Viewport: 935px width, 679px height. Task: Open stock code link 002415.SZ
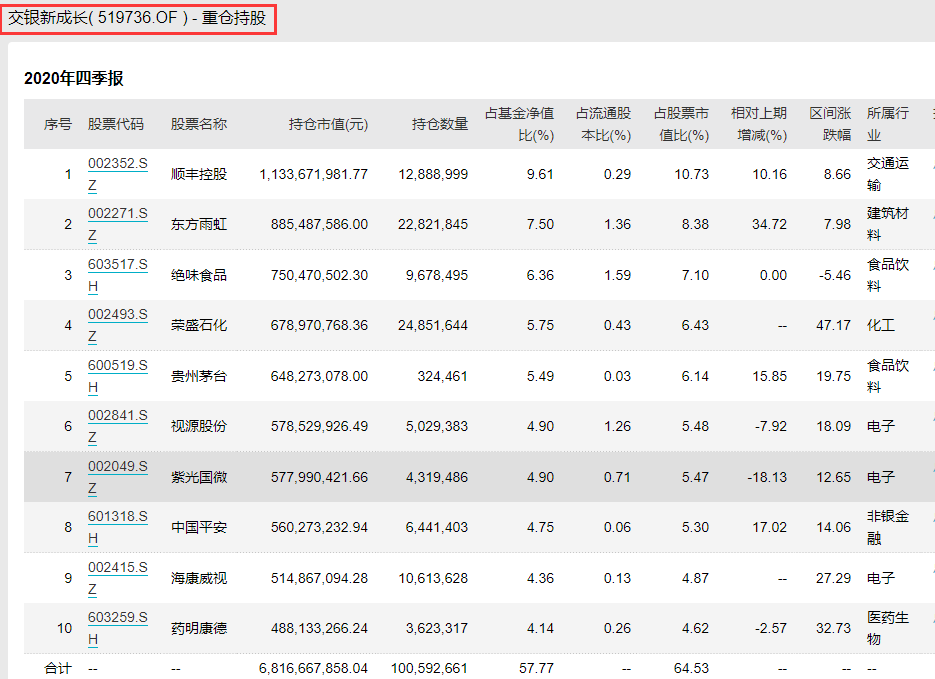pyautogui.click(x=117, y=578)
